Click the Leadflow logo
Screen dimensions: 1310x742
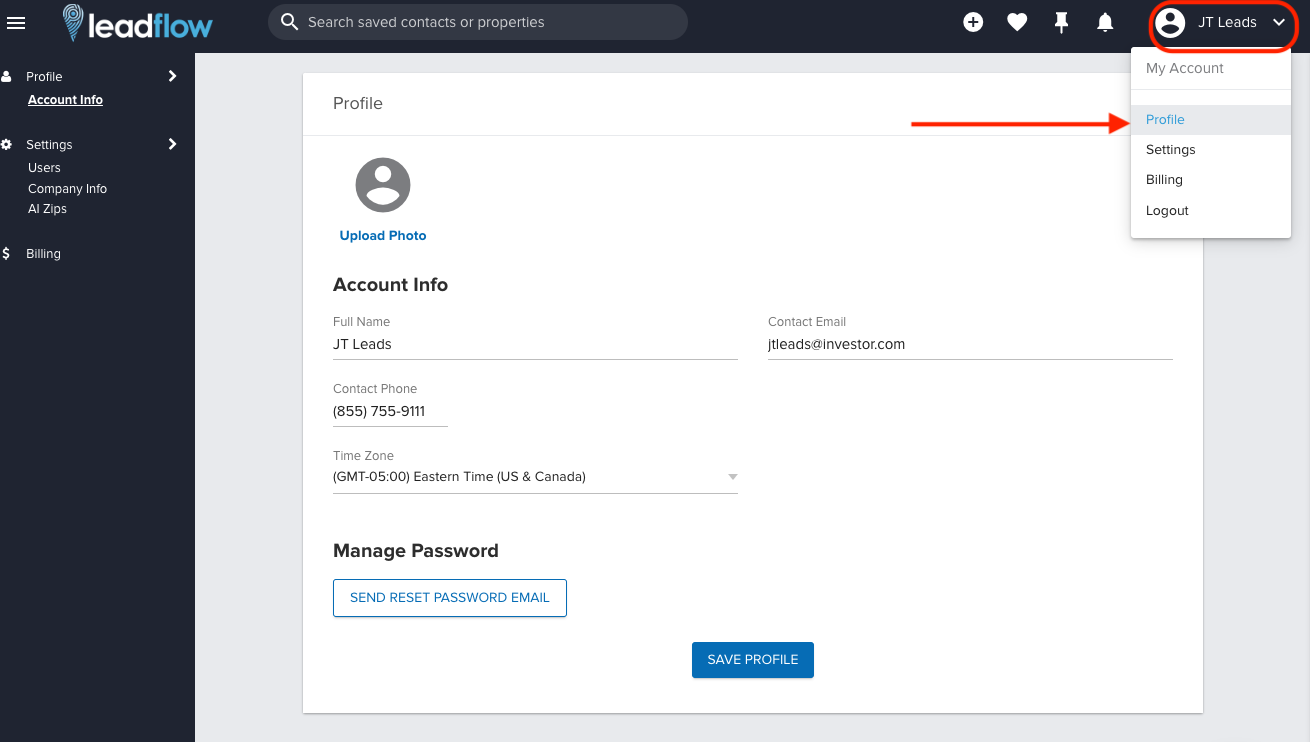click(x=137, y=22)
